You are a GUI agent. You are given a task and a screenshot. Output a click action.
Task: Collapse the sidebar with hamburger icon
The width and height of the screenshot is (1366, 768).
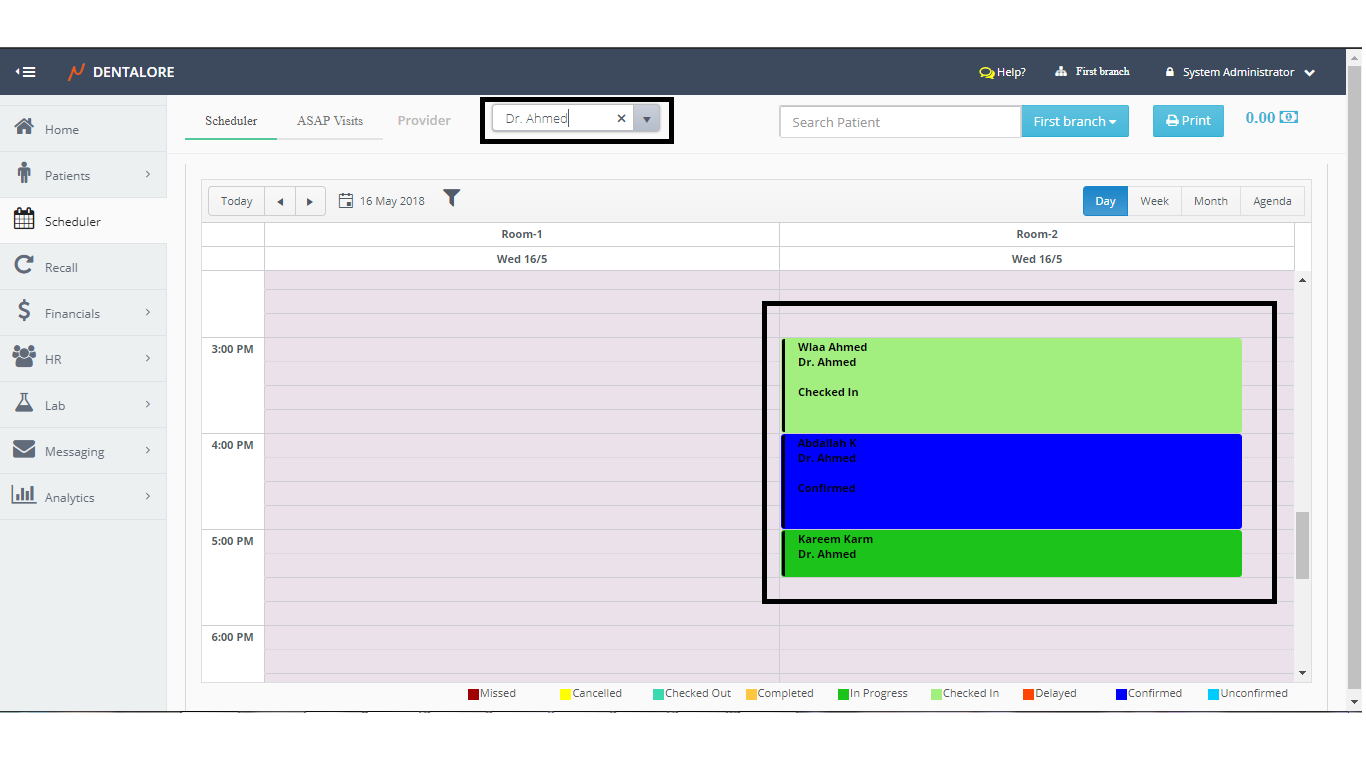(x=26, y=72)
